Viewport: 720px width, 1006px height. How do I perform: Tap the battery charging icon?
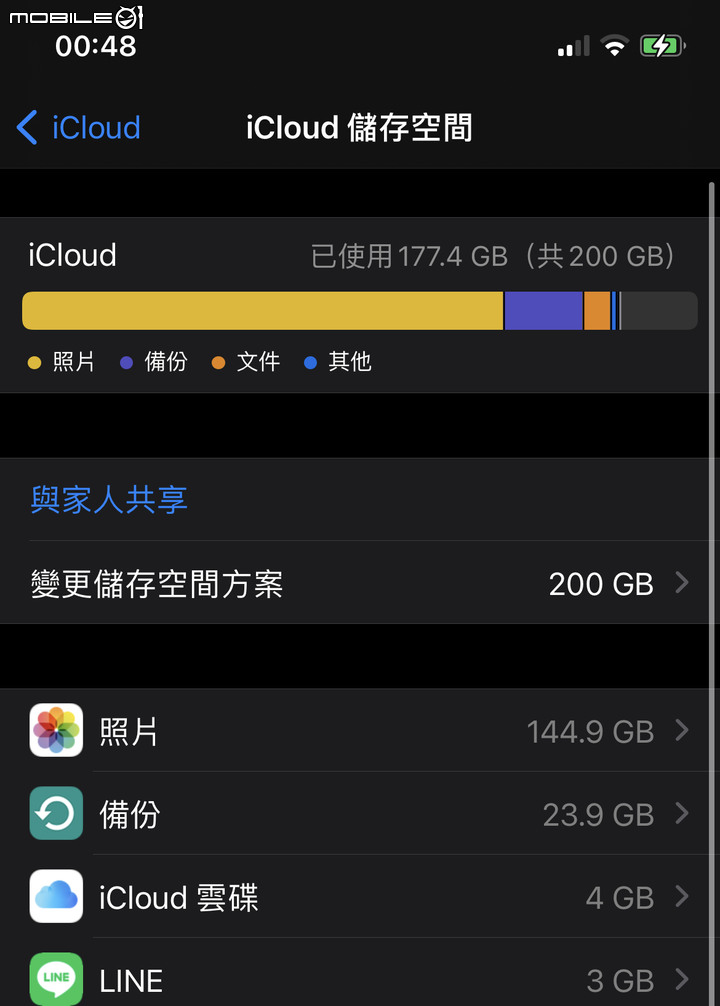(662, 46)
